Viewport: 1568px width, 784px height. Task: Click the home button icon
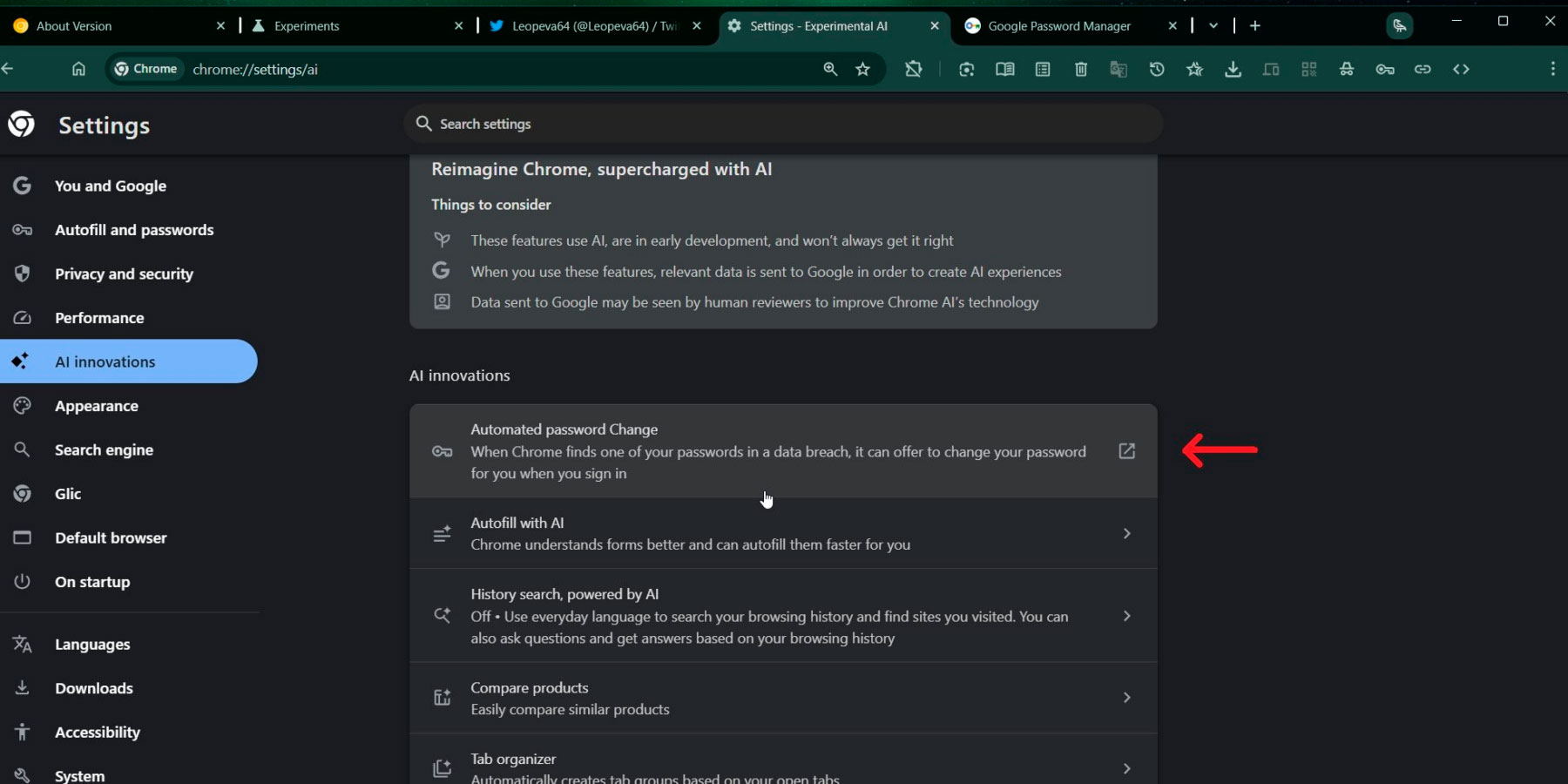click(78, 69)
